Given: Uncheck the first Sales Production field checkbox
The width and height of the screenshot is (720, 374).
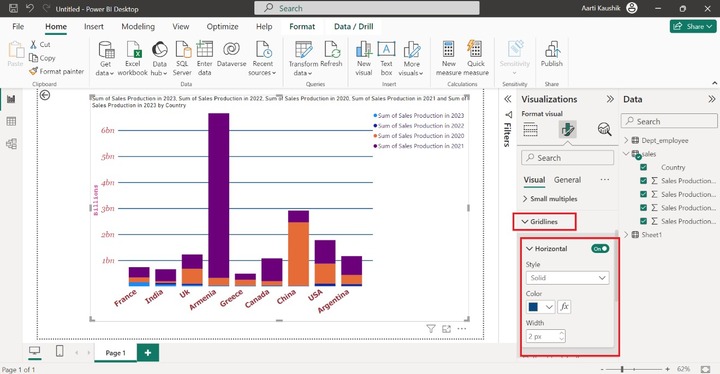Looking at the screenshot, I should (643, 181).
